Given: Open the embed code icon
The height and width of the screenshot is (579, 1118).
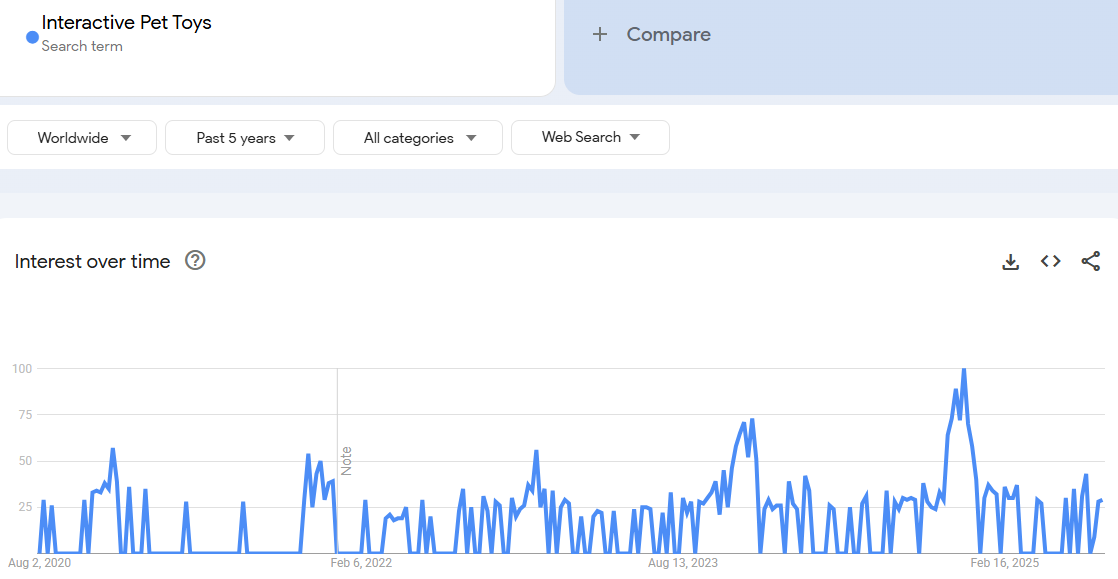Looking at the screenshot, I should [1050, 262].
